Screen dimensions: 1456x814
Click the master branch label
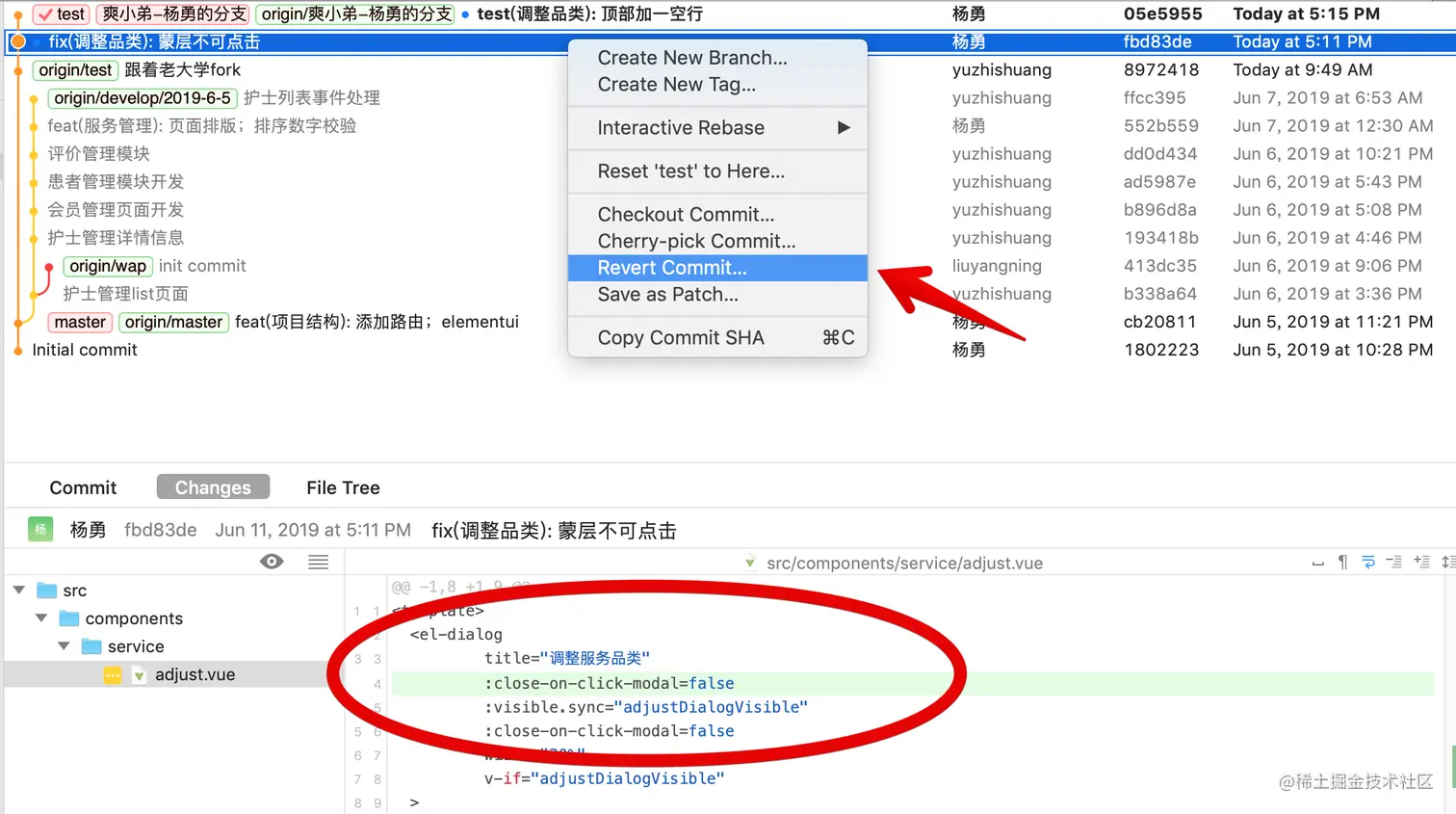[x=80, y=322]
